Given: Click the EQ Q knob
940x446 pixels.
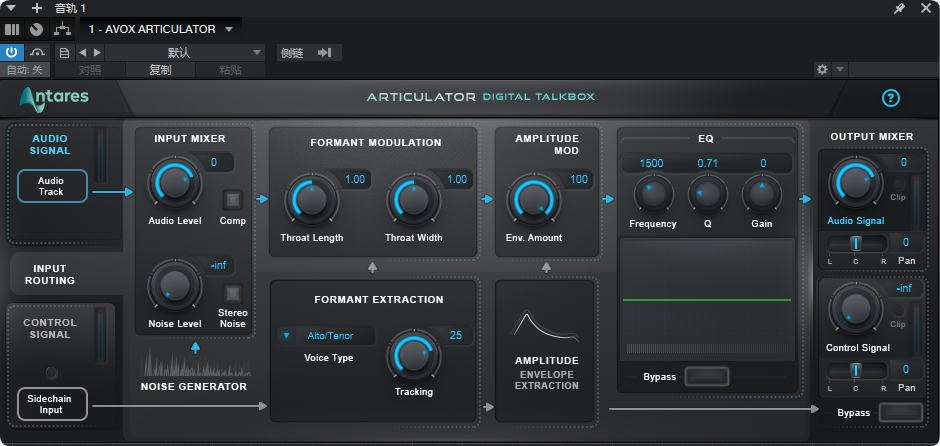Looking at the screenshot, I should (707, 194).
